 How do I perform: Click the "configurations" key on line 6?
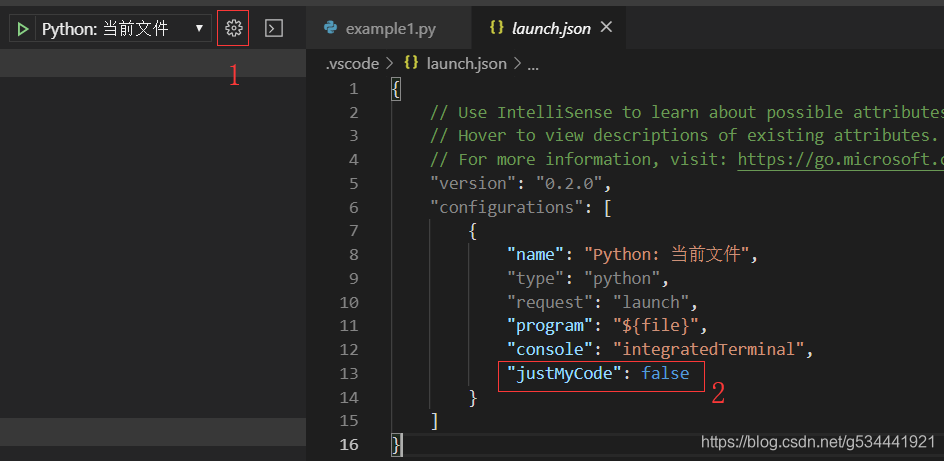[x=505, y=208]
